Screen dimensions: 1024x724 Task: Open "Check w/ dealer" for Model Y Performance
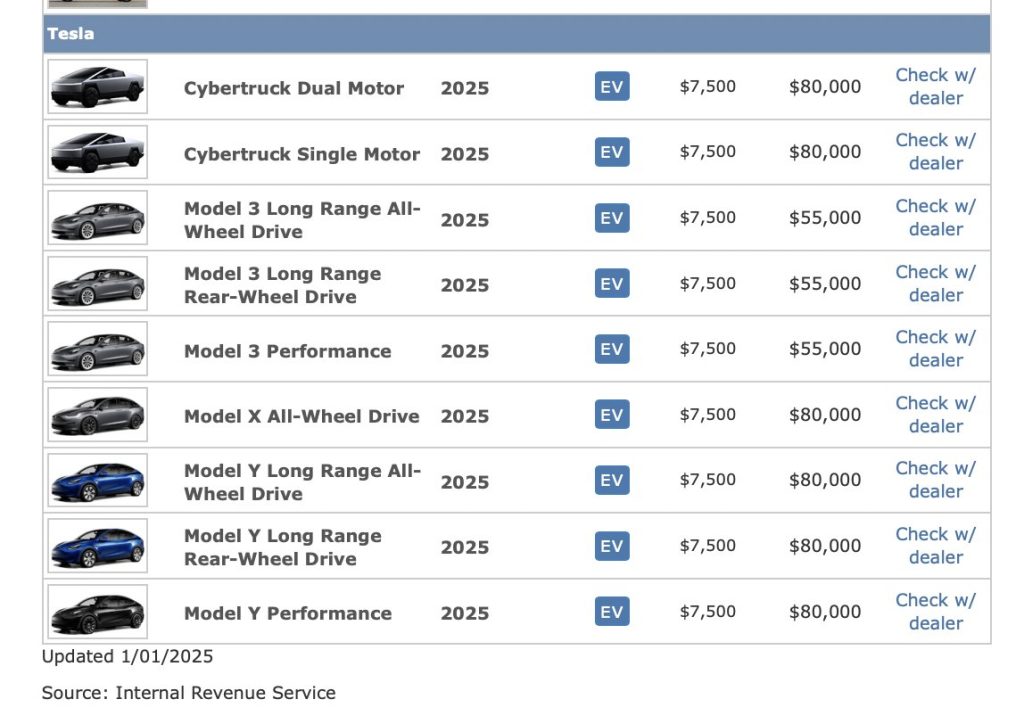coord(935,612)
